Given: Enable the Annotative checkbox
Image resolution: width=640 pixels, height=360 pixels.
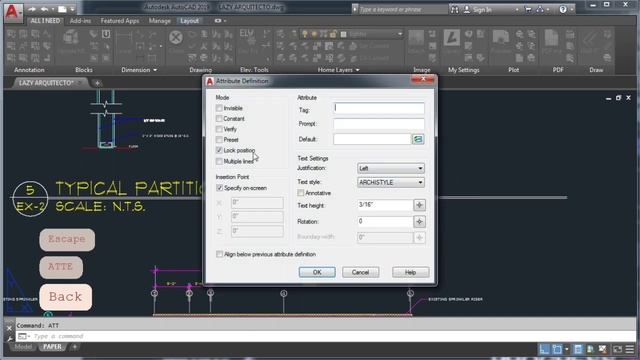Looking at the screenshot, I should pyautogui.click(x=301, y=193).
